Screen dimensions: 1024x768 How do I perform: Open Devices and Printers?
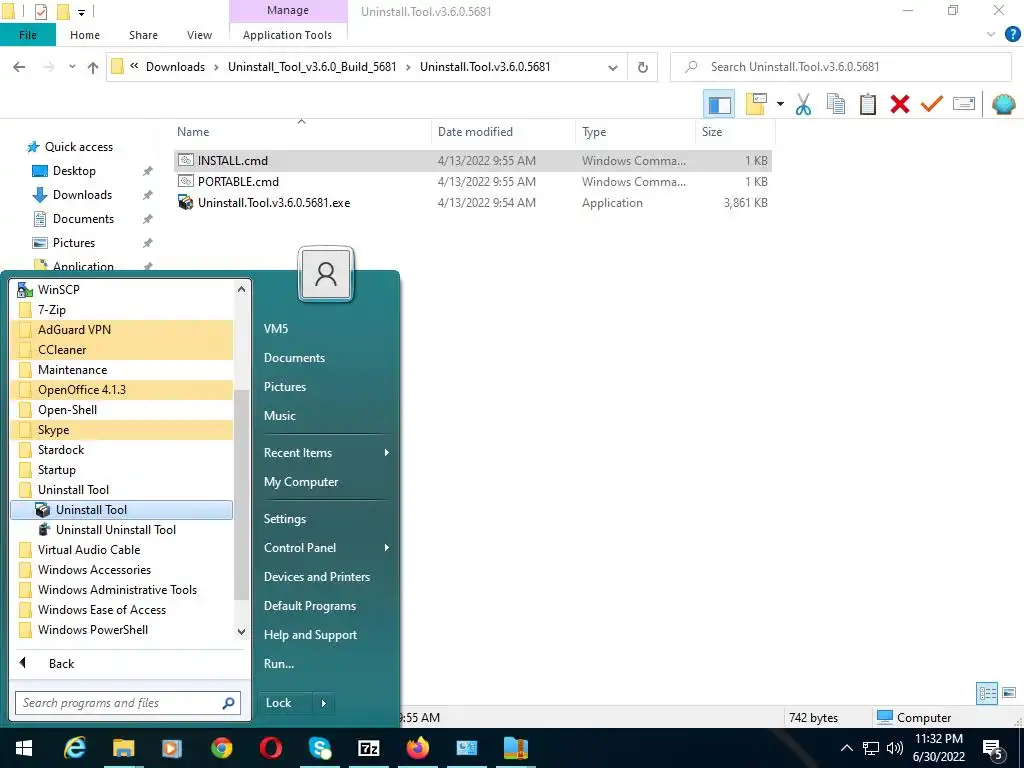click(x=317, y=577)
